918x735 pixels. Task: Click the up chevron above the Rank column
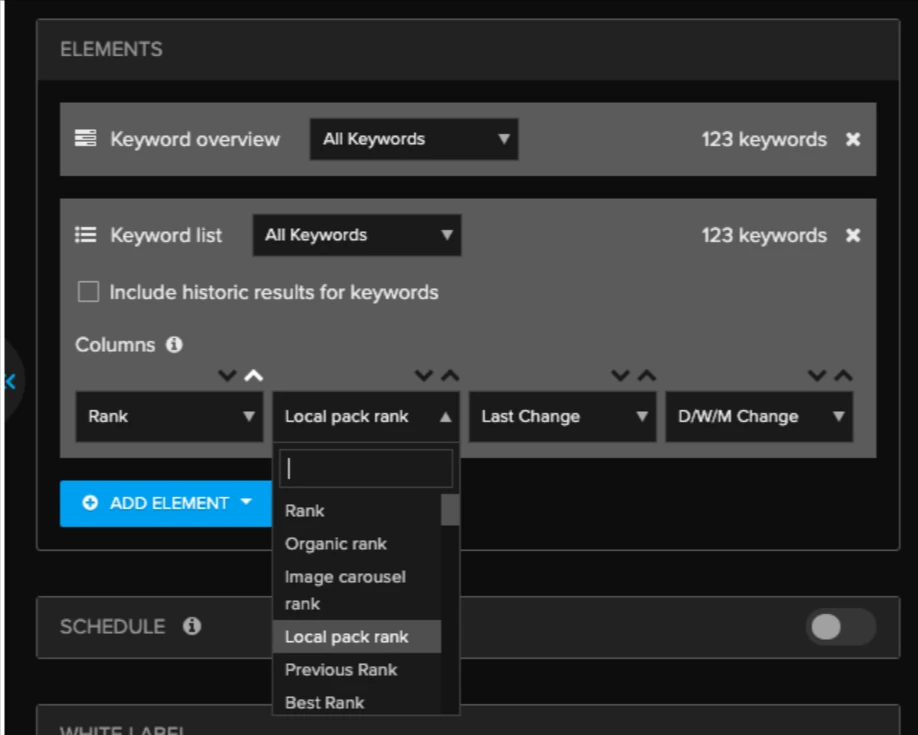252,375
